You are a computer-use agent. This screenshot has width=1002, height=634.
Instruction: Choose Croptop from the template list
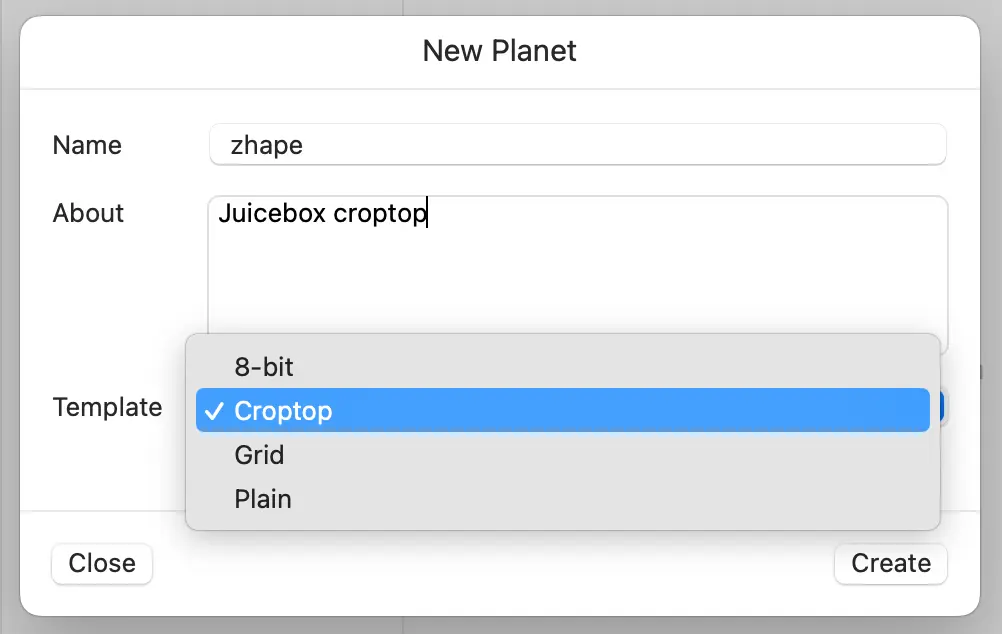click(x=283, y=410)
